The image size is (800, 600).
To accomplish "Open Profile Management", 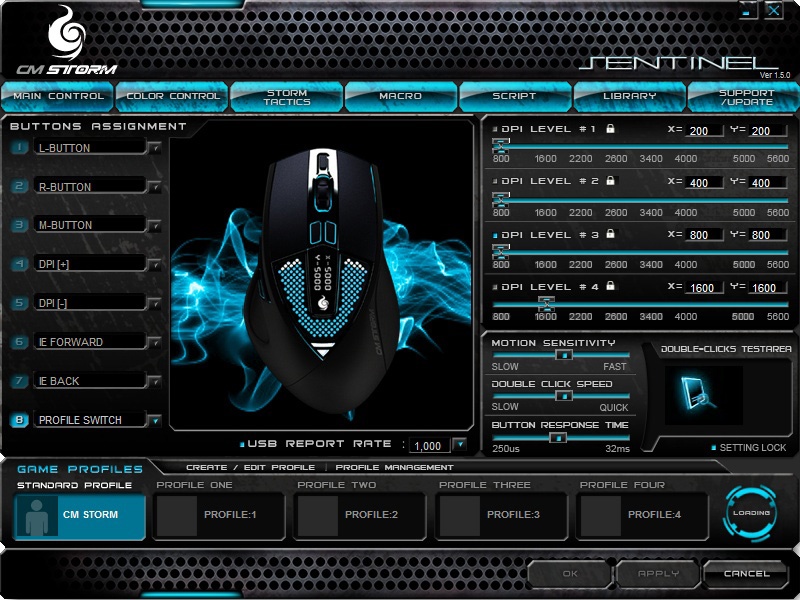I will (x=394, y=467).
